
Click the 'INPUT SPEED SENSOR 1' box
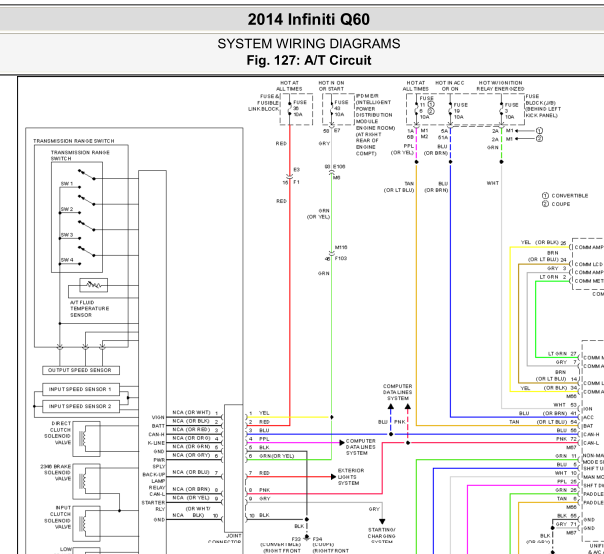(81, 389)
